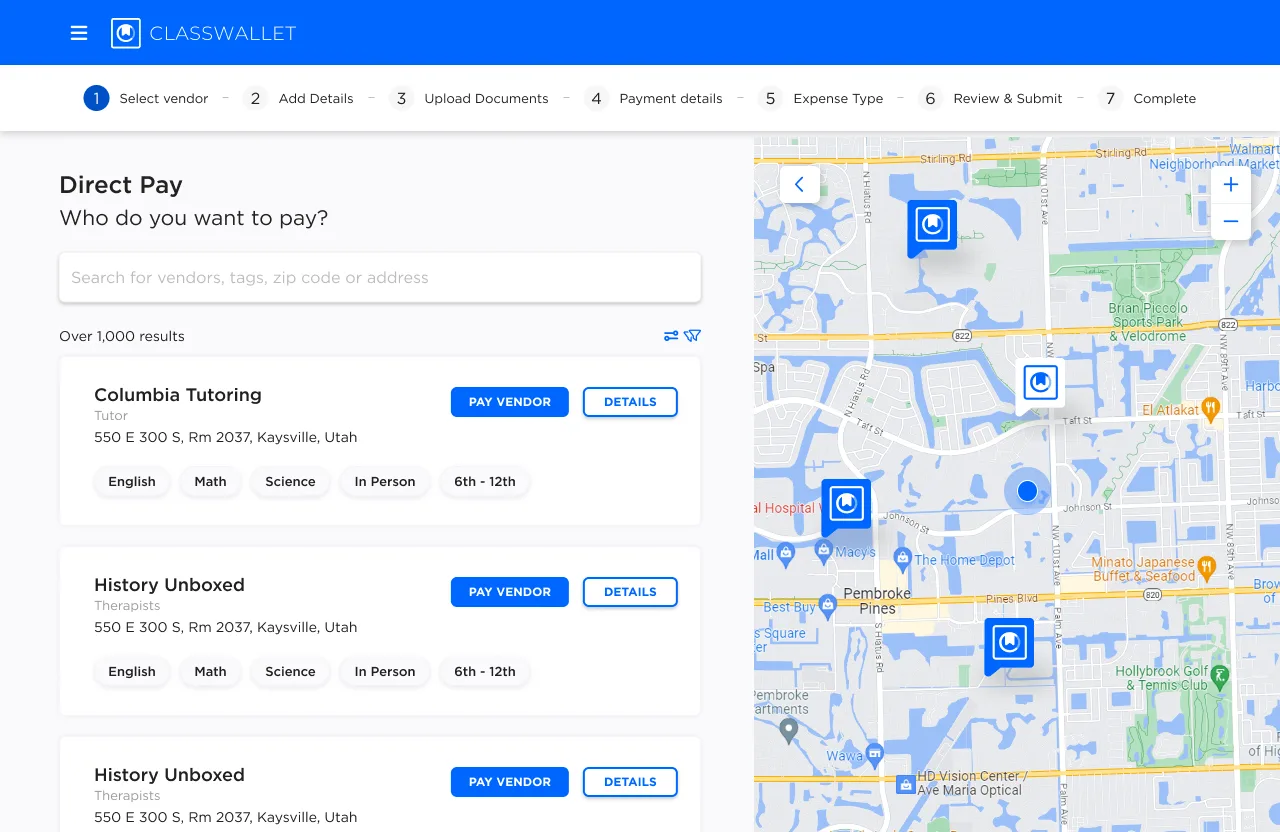The height and width of the screenshot is (832, 1280).
Task: Click the Hollybrook Golf club marker
Action: click(1220, 676)
